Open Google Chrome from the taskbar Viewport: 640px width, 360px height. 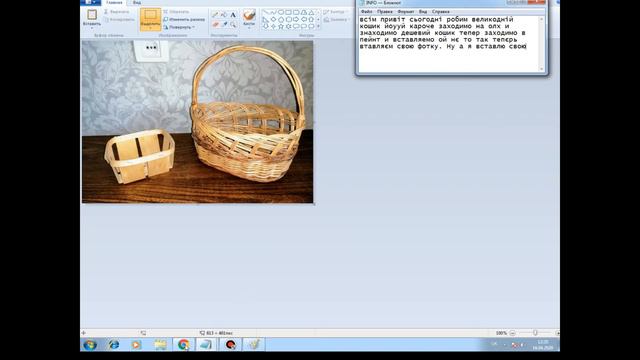click(183, 344)
